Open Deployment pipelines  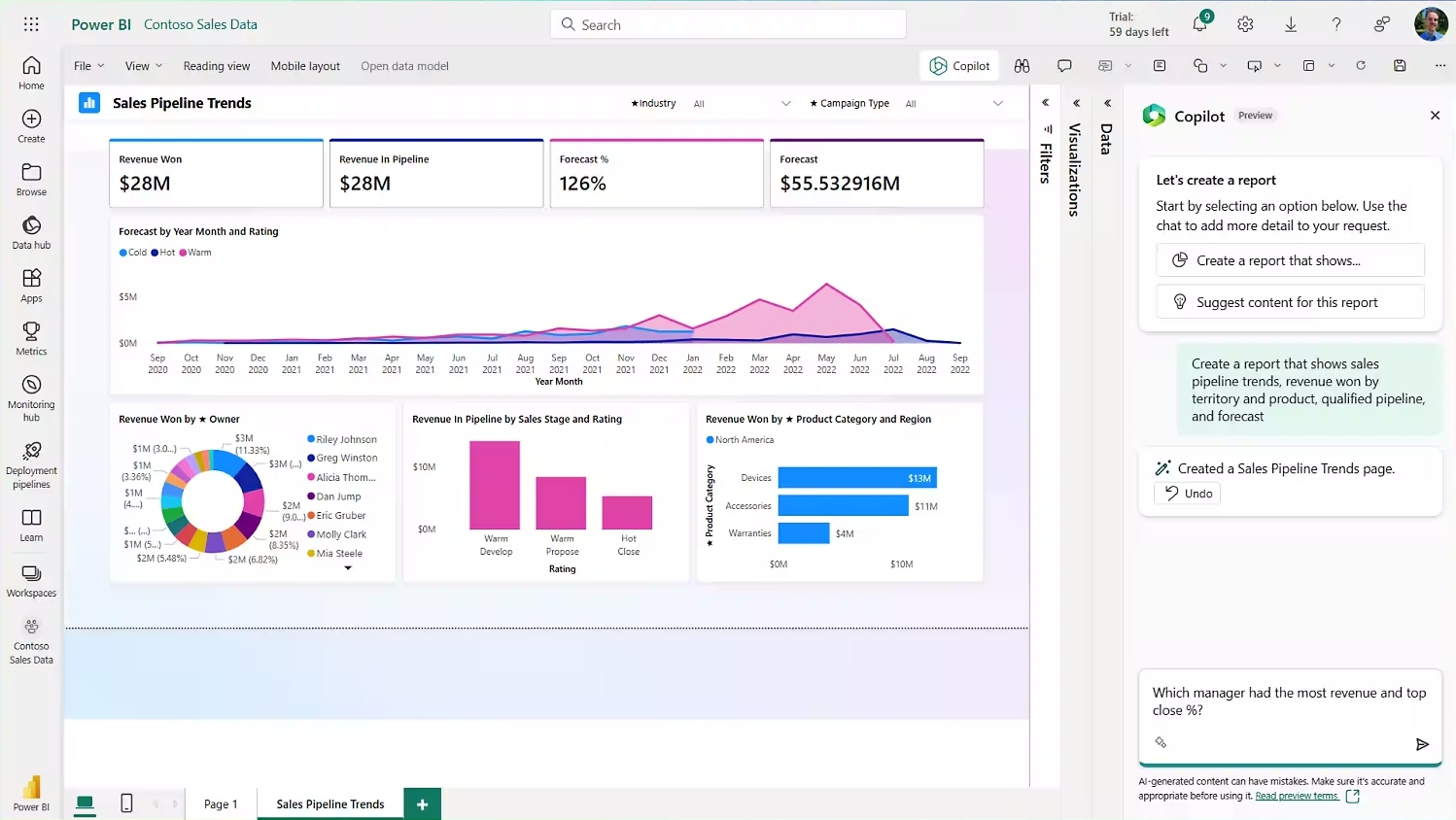coord(31,465)
